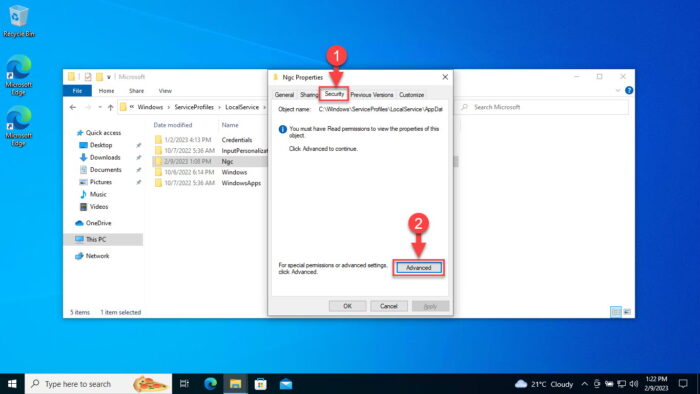The height and width of the screenshot is (394, 700).
Task: Switch to the Sharing tab
Action: tap(308, 95)
